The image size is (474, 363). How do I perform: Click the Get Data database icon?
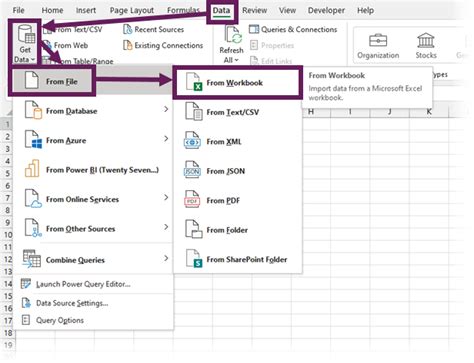coord(26,35)
